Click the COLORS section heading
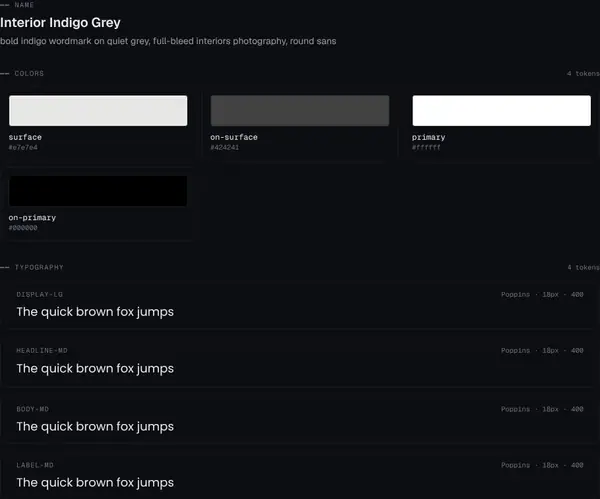The width and height of the screenshot is (600, 499). (29, 73)
